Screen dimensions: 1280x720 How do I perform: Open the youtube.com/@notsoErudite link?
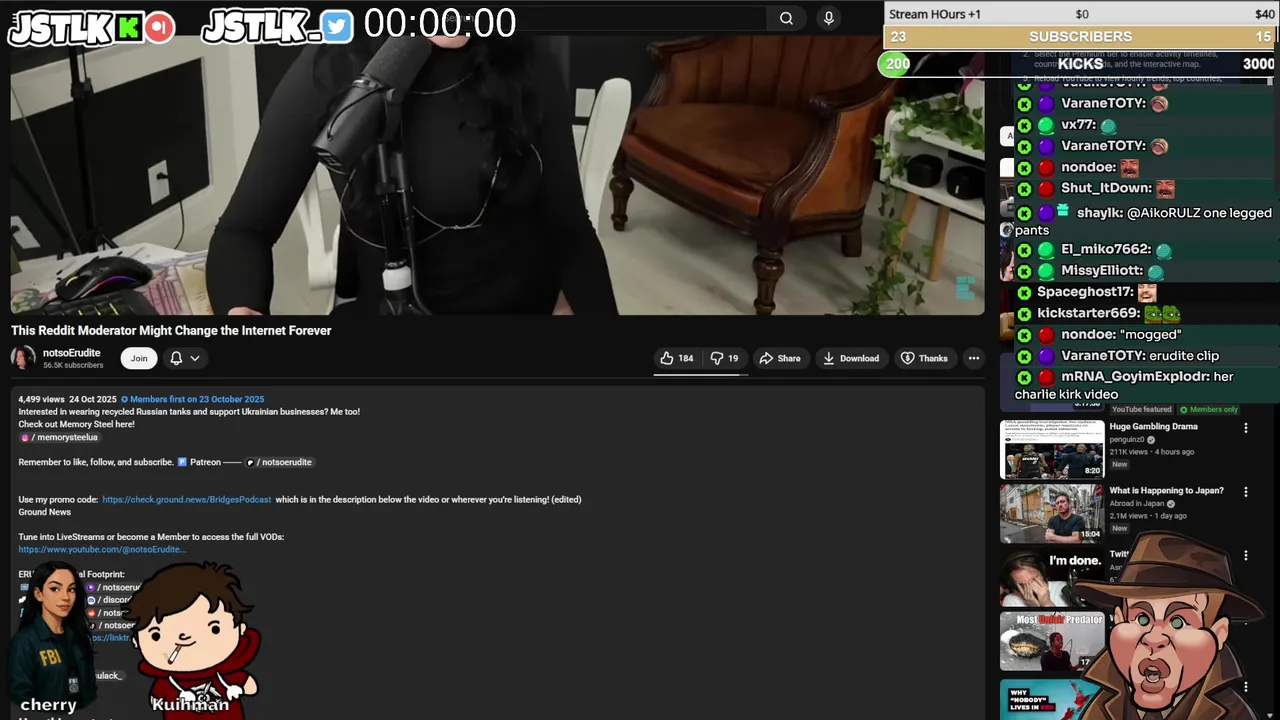tap(102, 549)
